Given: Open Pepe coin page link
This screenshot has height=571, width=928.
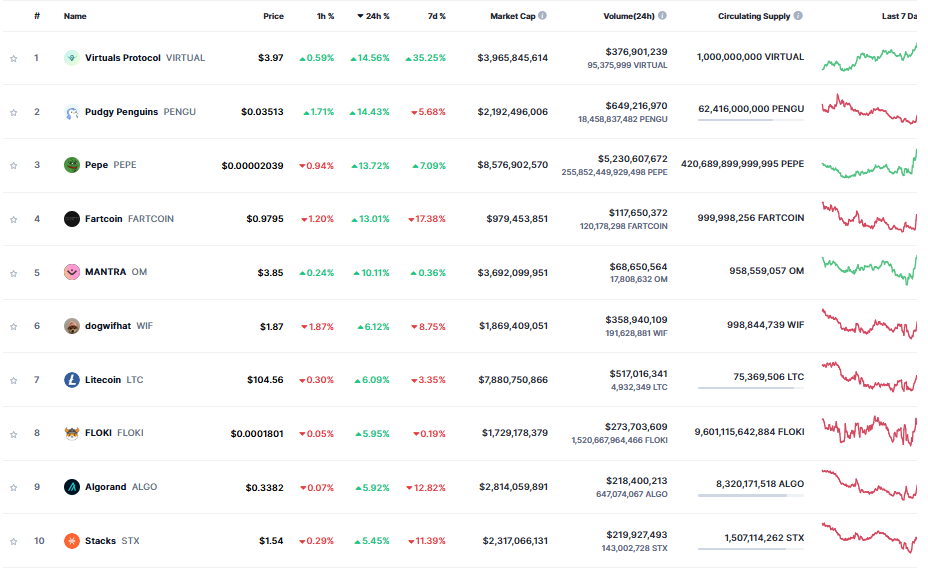Looking at the screenshot, I should tap(96, 165).
